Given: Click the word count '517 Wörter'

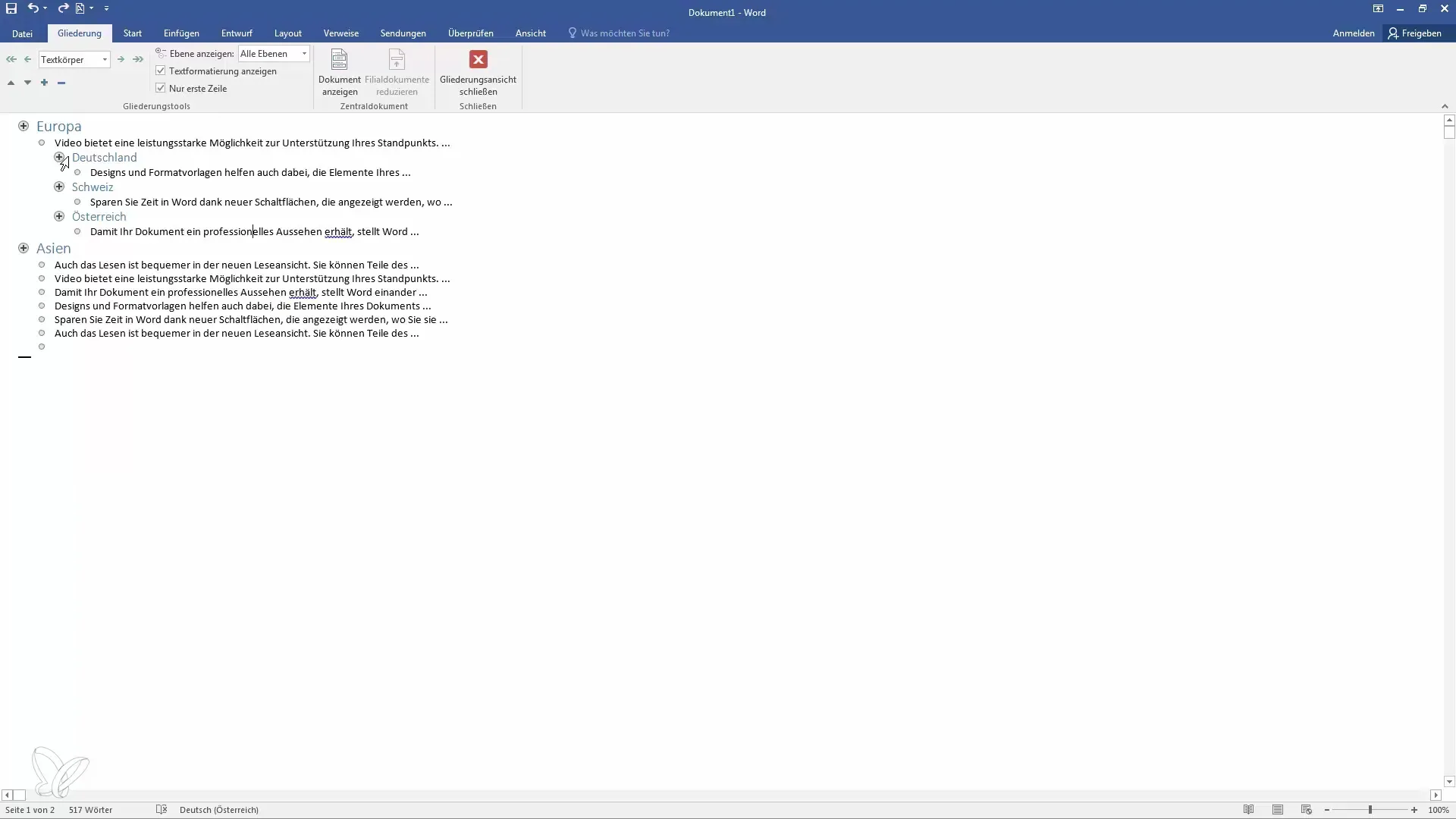Looking at the screenshot, I should pyautogui.click(x=90, y=810).
